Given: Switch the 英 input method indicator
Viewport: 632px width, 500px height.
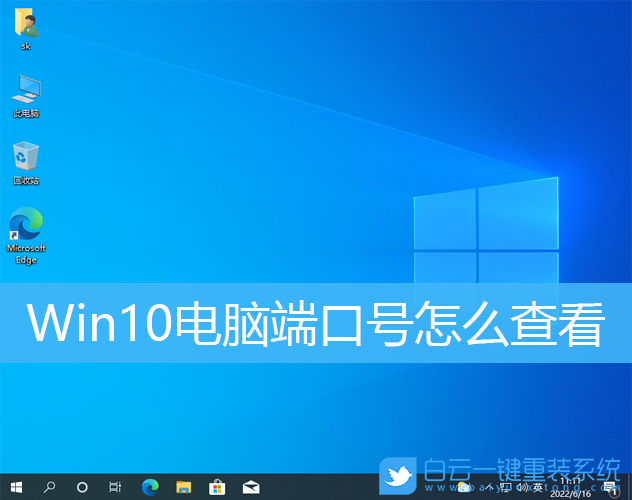Looking at the screenshot, I should coord(538,488).
